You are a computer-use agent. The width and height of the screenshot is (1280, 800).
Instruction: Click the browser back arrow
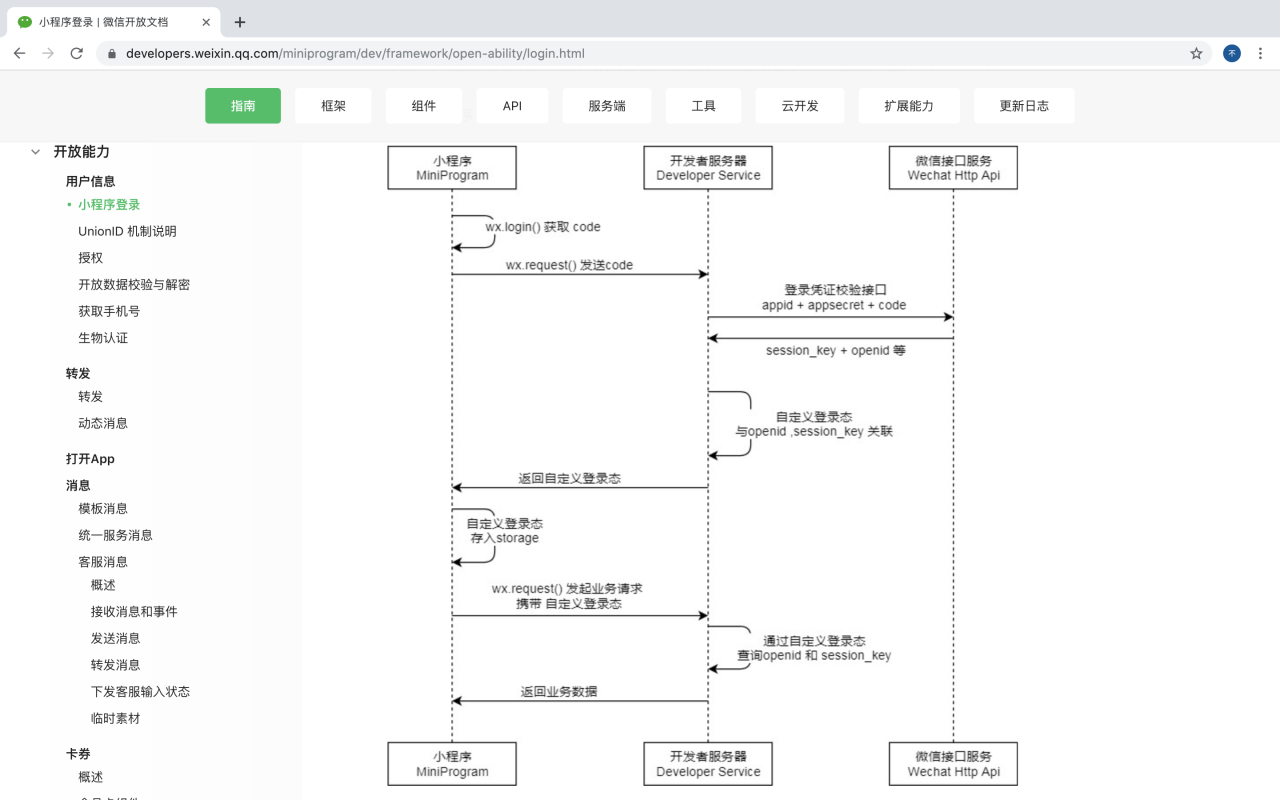19,54
